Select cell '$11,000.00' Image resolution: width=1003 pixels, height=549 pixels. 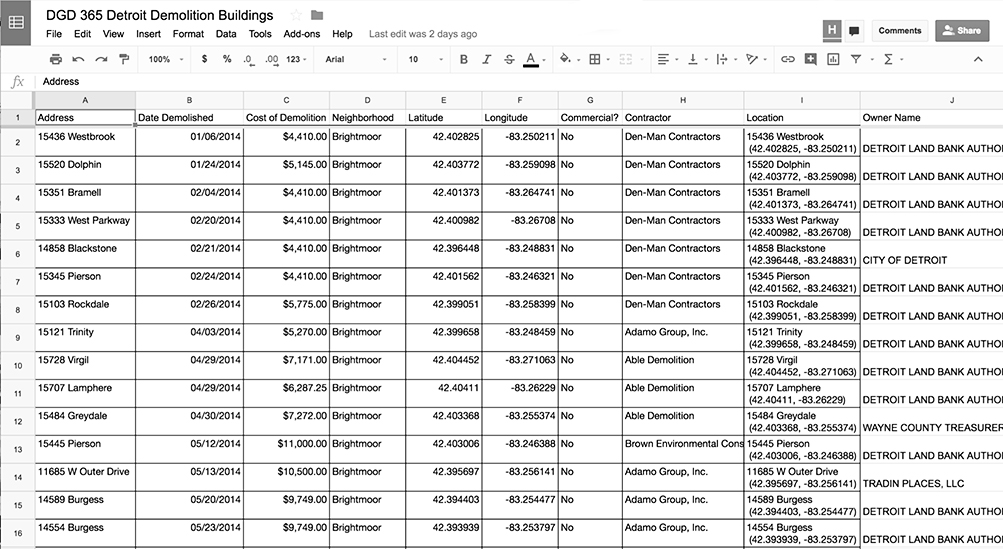[x=286, y=449]
